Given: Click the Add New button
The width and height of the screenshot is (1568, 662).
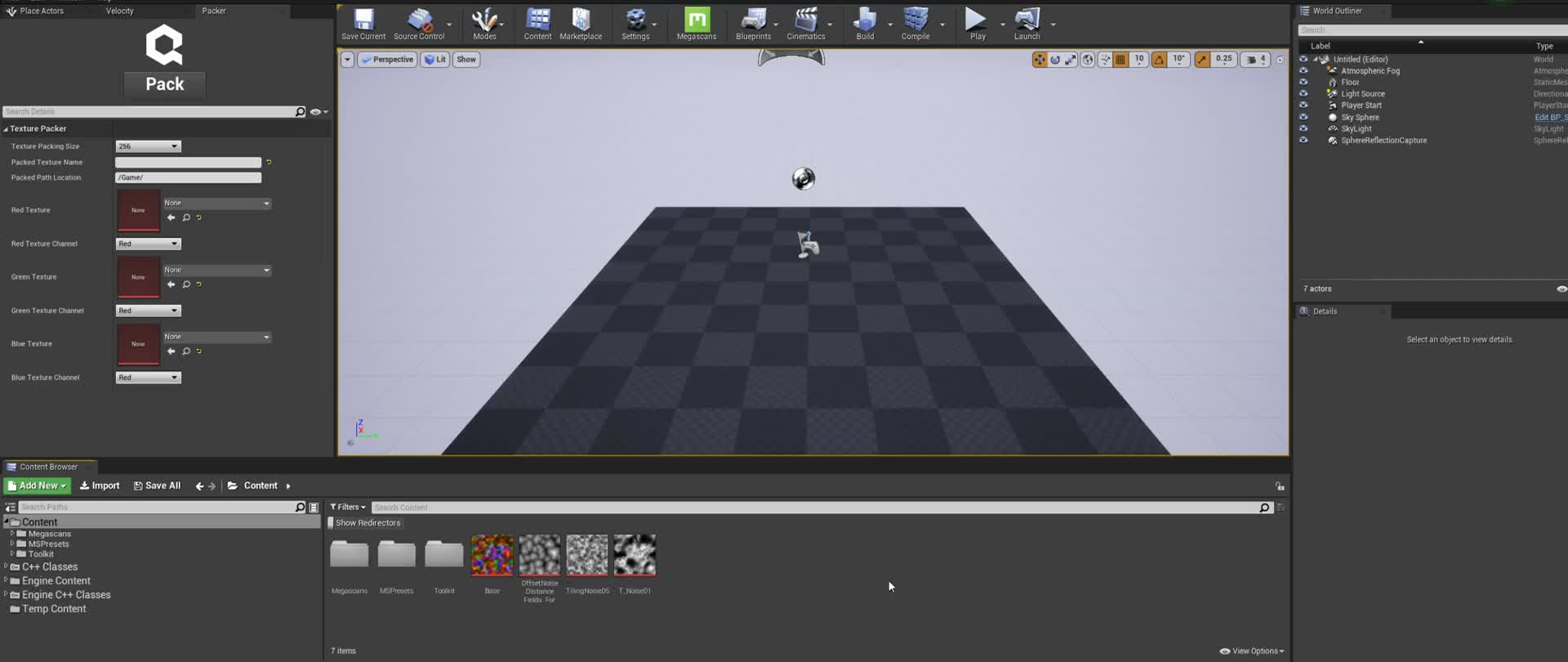Looking at the screenshot, I should tap(38, 485).
